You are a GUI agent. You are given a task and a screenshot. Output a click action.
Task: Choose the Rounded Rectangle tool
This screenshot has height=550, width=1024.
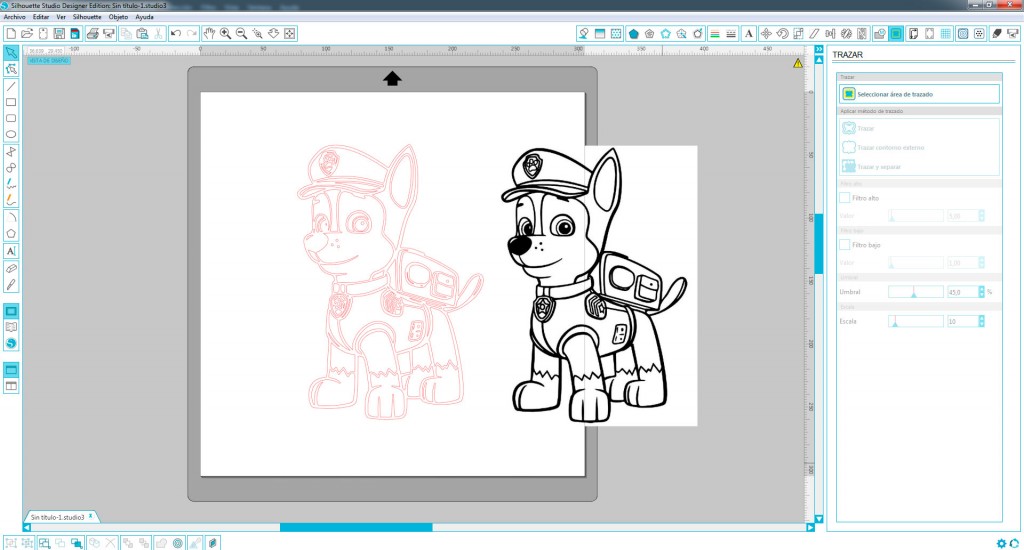click(x=11, y=118)
